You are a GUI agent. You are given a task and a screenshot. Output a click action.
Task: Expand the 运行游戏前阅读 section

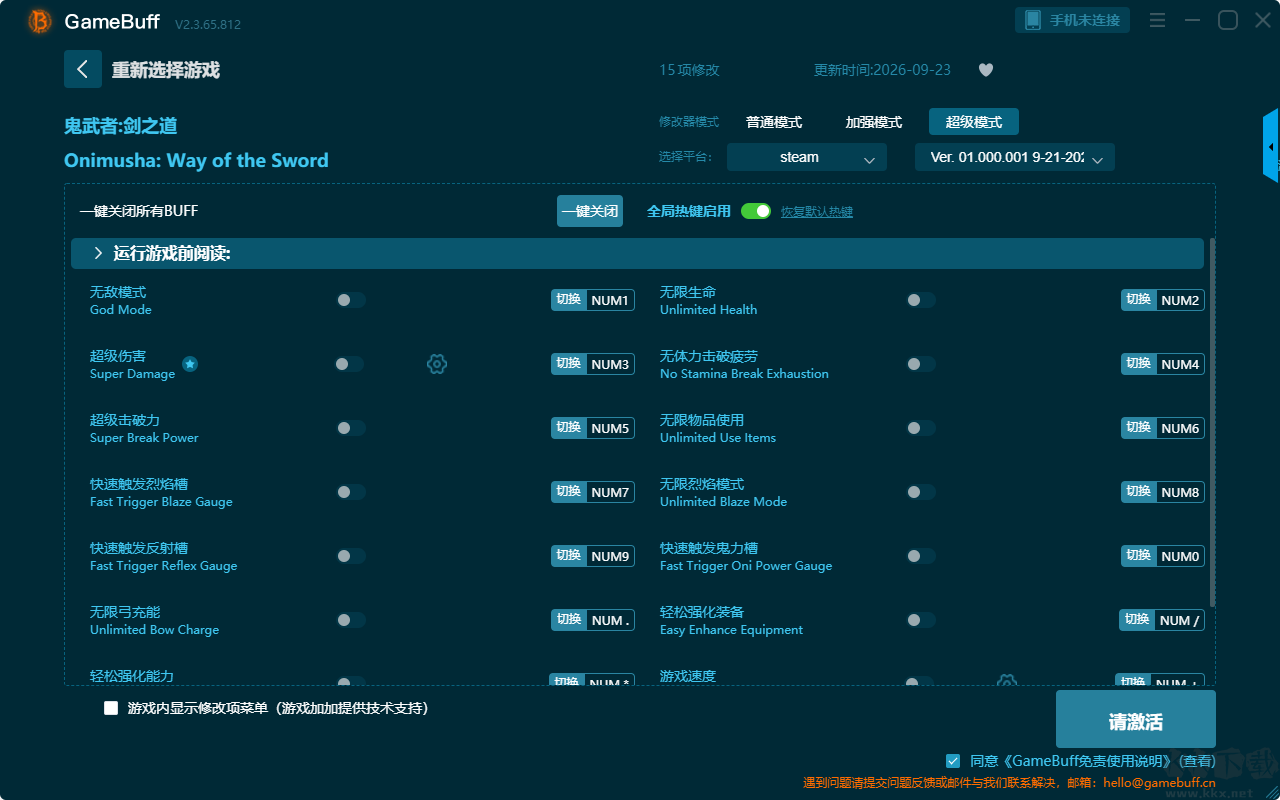coord(637,254)
